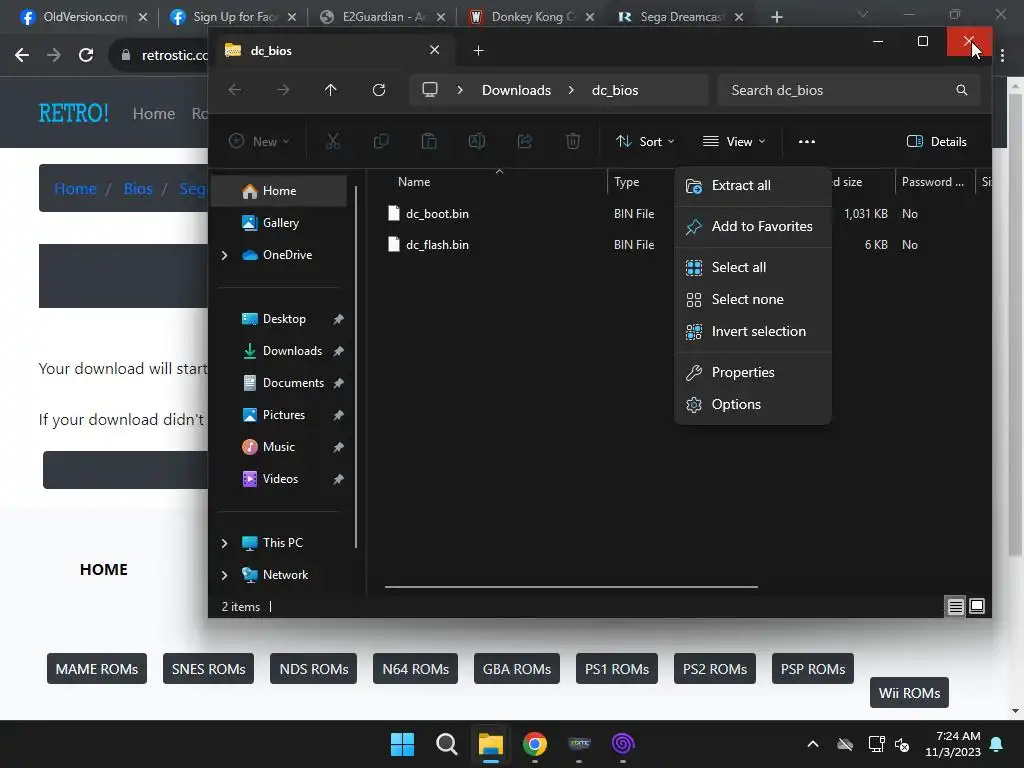The height and width of the screenshot is (768, 1024).
Task: Open Chrome tab search dropdown arrow
Action: (x=863, y=14)
